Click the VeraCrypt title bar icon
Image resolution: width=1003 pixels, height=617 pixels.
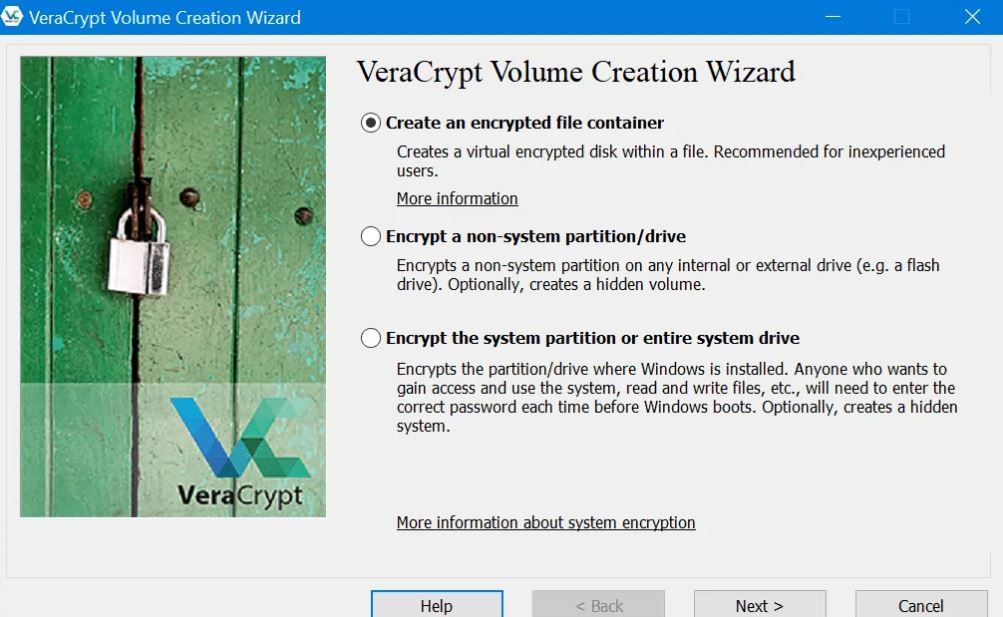[x=12, y=17]
